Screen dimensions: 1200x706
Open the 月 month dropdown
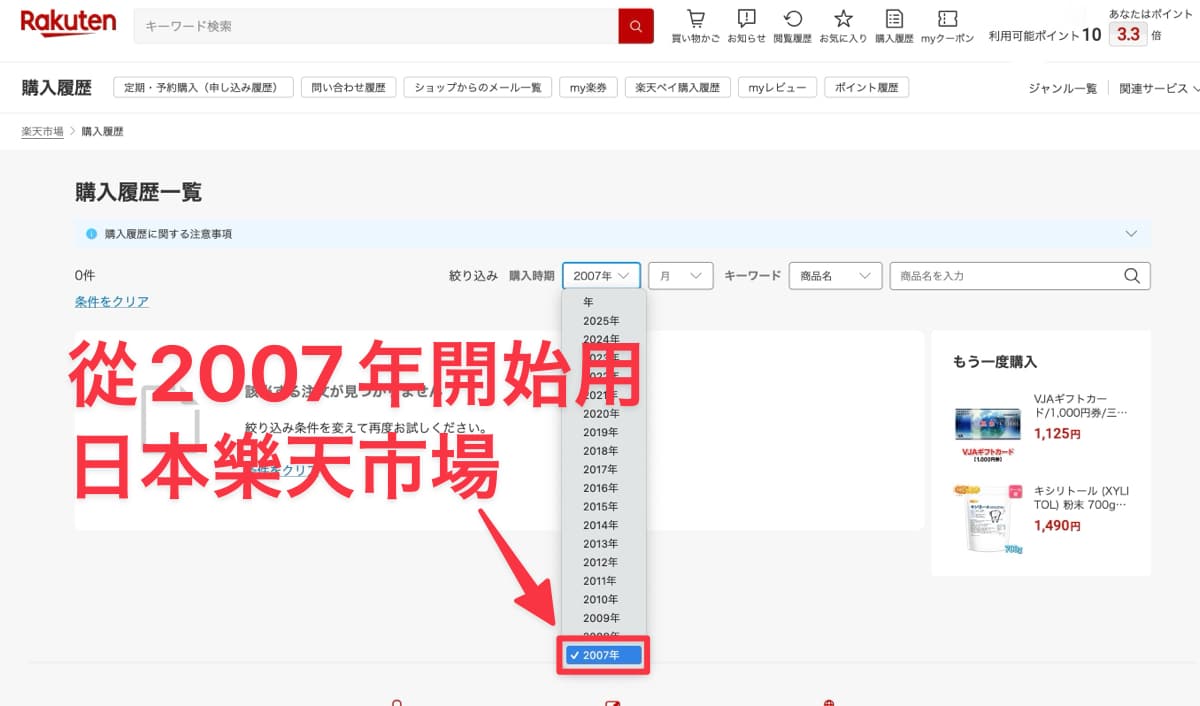[680, 276]
